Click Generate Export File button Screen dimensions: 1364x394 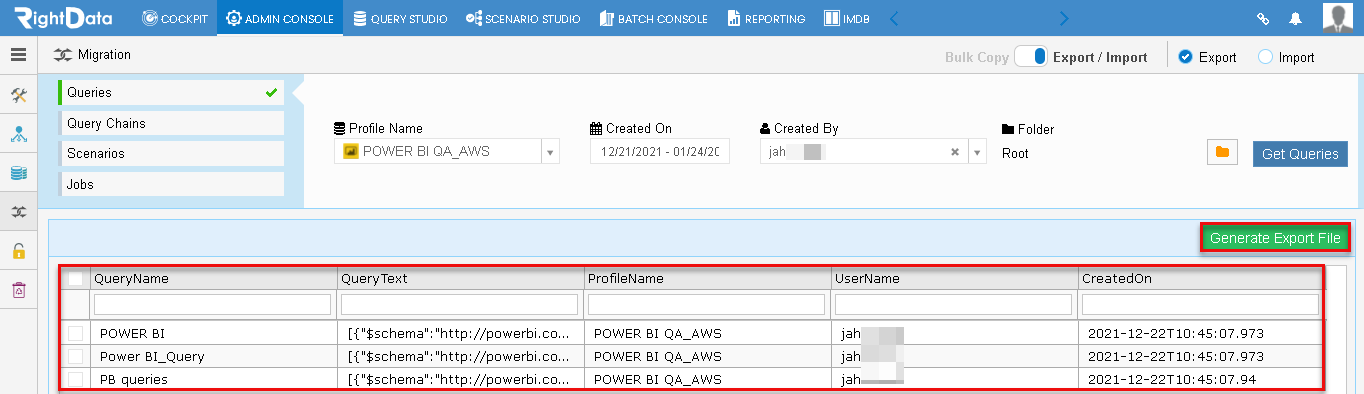[x=1275, y=238]
